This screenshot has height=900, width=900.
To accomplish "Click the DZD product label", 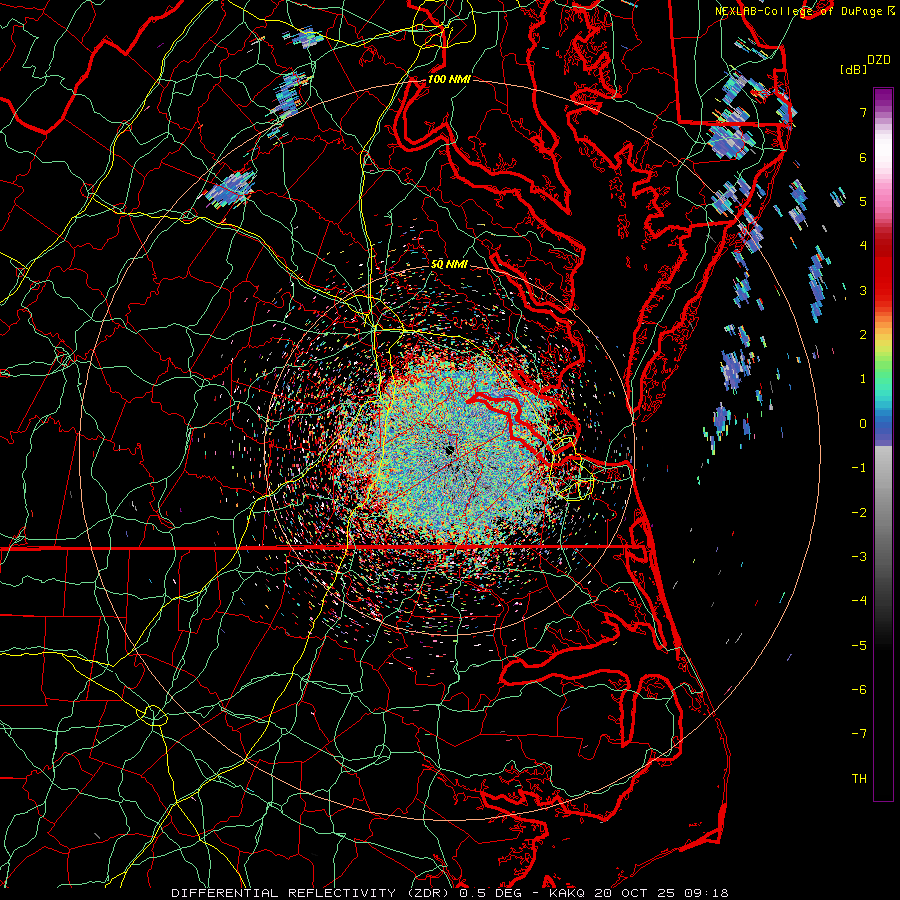I will (879, 60).
